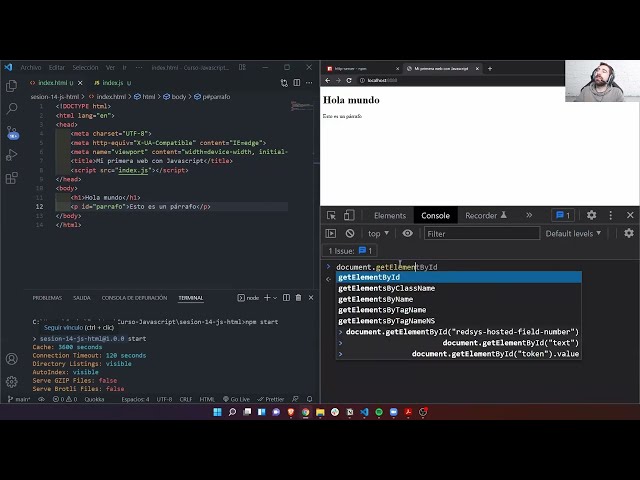
Task: Change language mode via HTML status
Action: pos(207,399)
